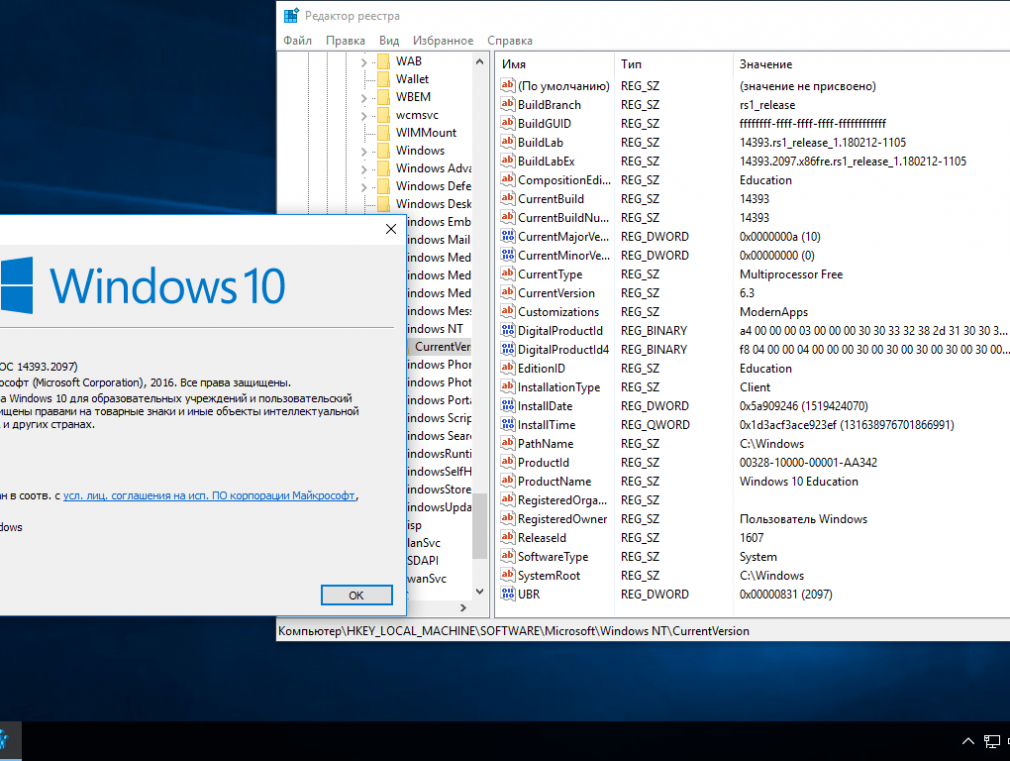This screenshot has height=761, width=1010.
Task: Select the BuildLab value icon
Action: [x=508, y=141]
